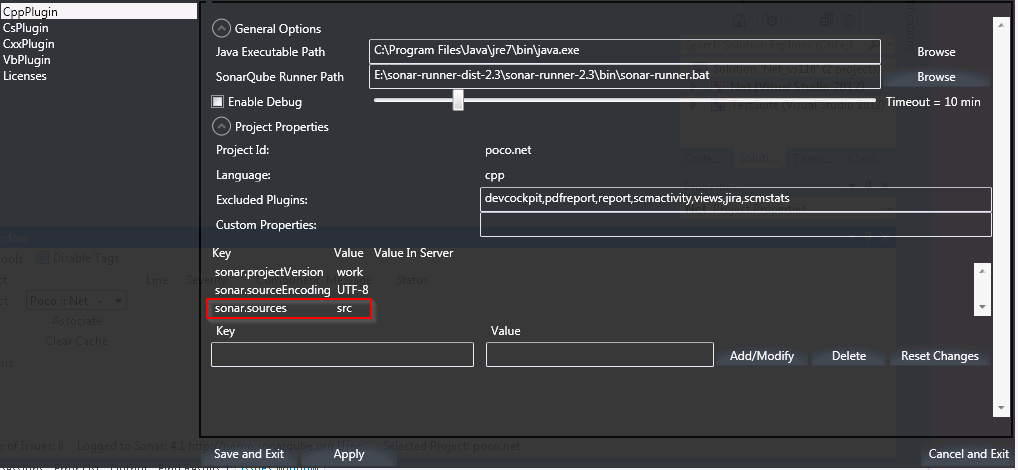This screenshot has width=1018, height=470.
Task: Enable the Debug checkbox
Action: (217, 102)
